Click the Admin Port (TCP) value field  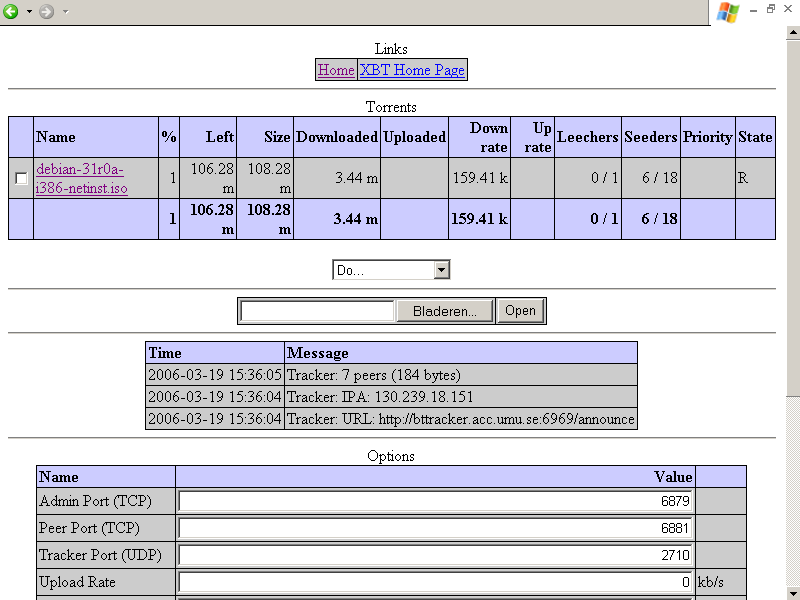(x=435, y=501)
